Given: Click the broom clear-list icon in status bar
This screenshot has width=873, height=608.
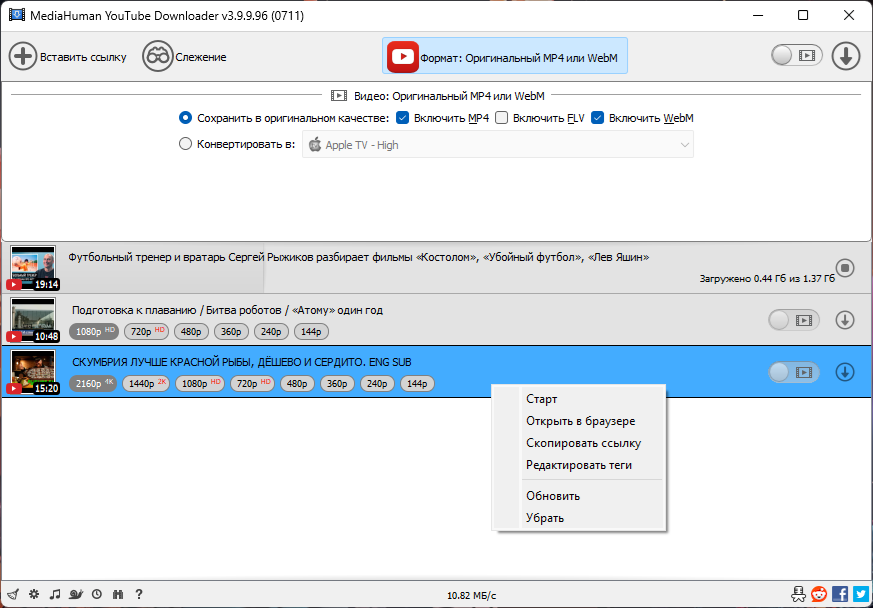Looking at the screenshot, I should pos(14,594).
